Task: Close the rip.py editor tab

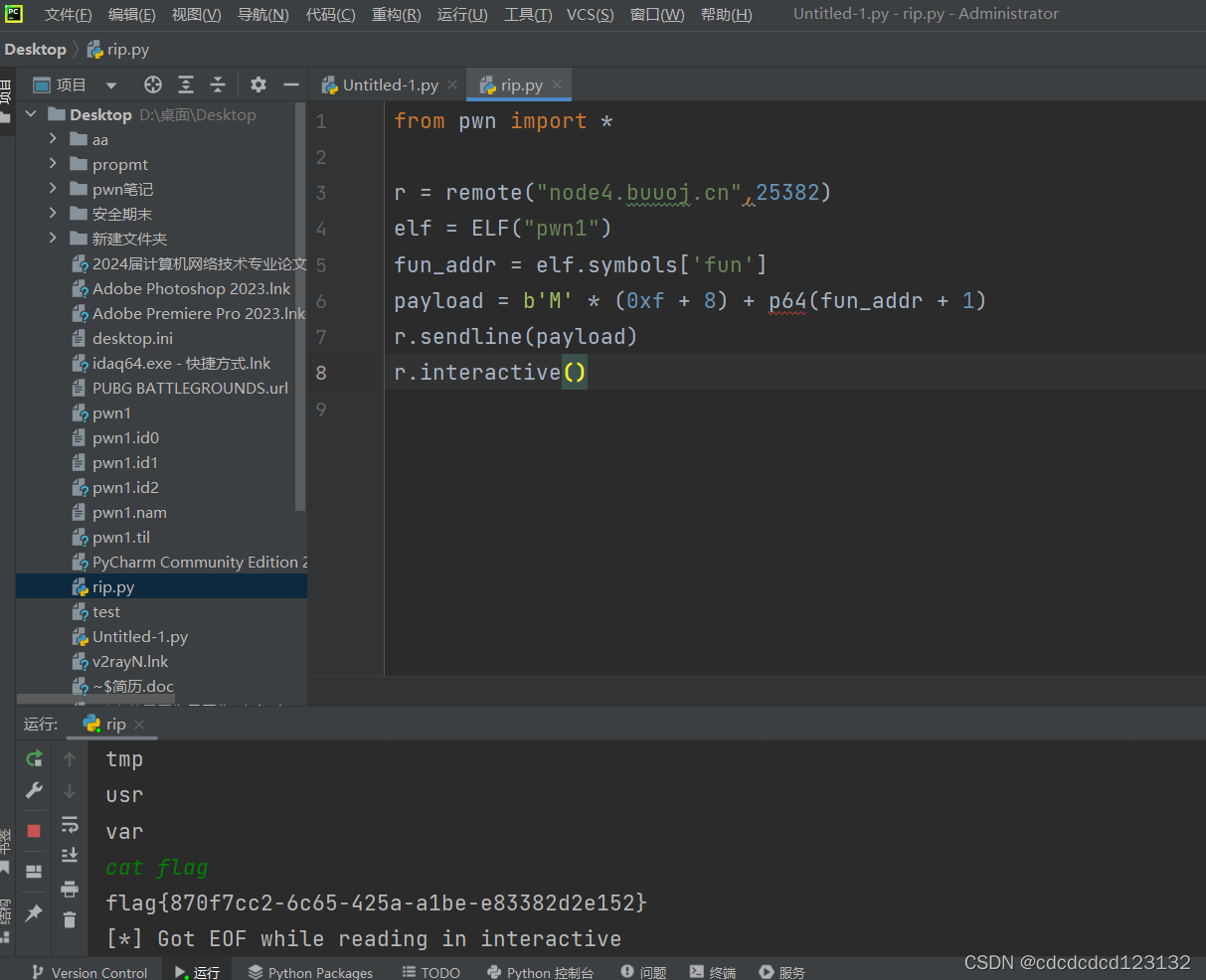Action: coord(557,84)
